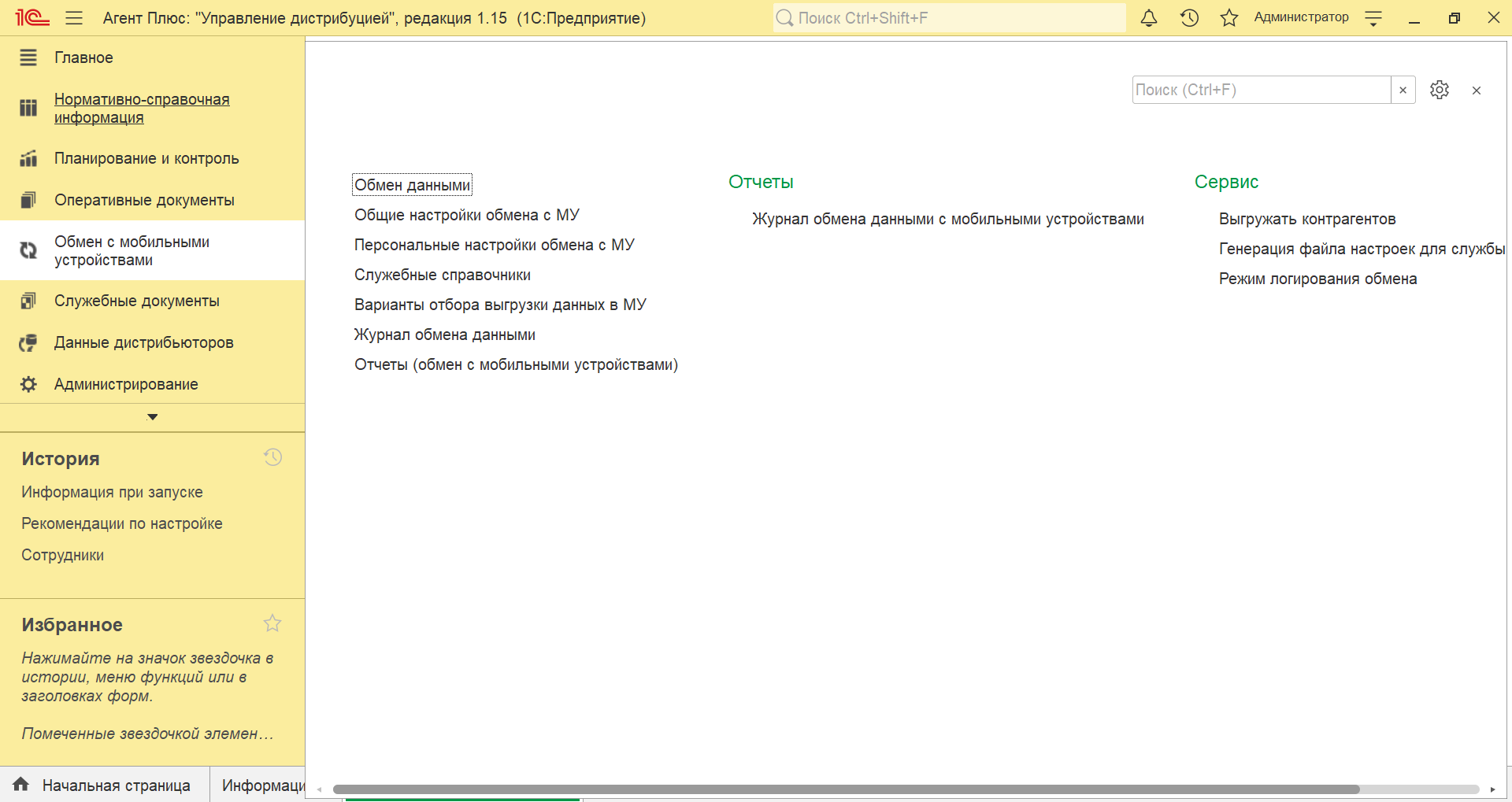The image size is (1512, 802).
Task: Open the title bar service dropdown menu
Action: tap(1373, 19)
